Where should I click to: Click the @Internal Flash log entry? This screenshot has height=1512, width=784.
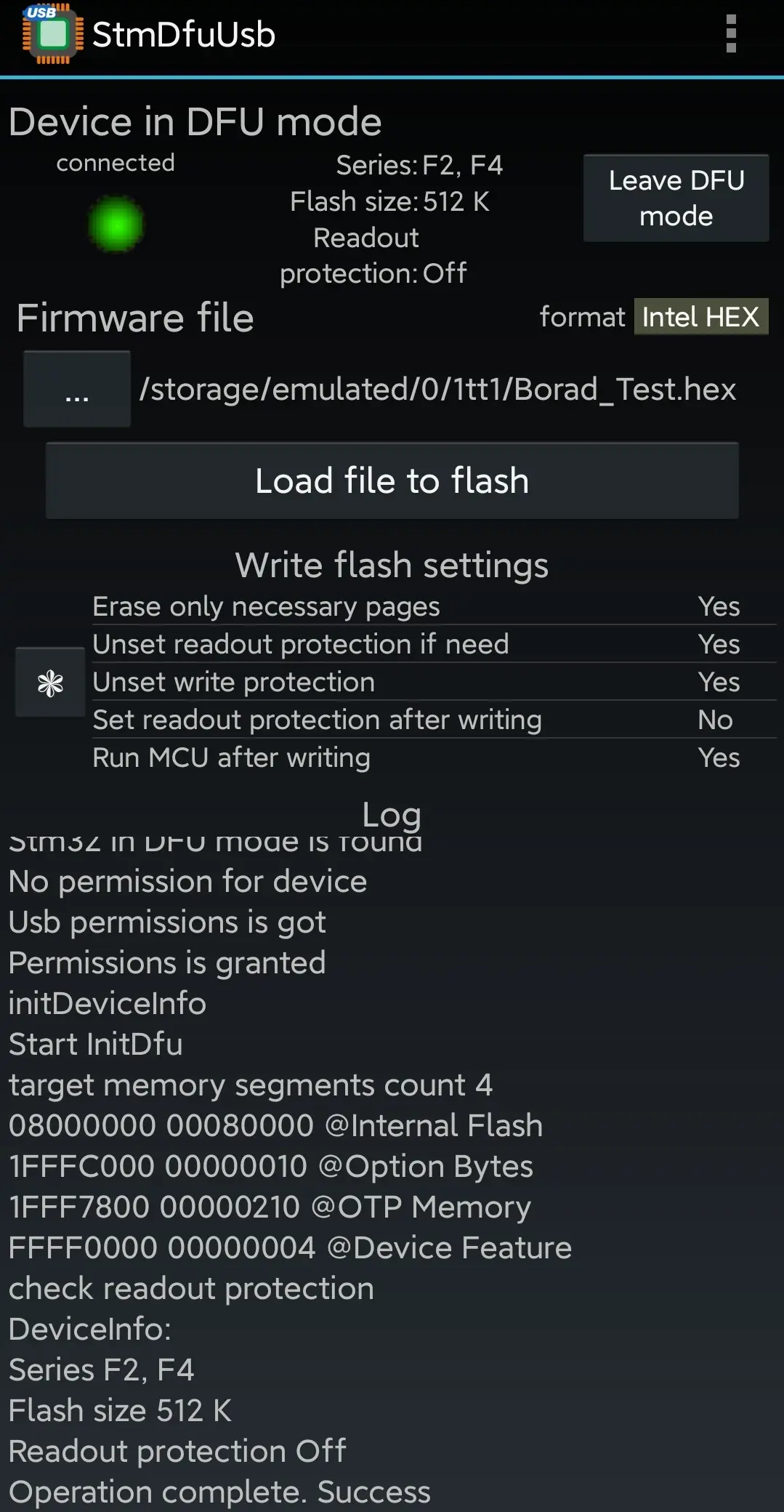[275, 1125]
